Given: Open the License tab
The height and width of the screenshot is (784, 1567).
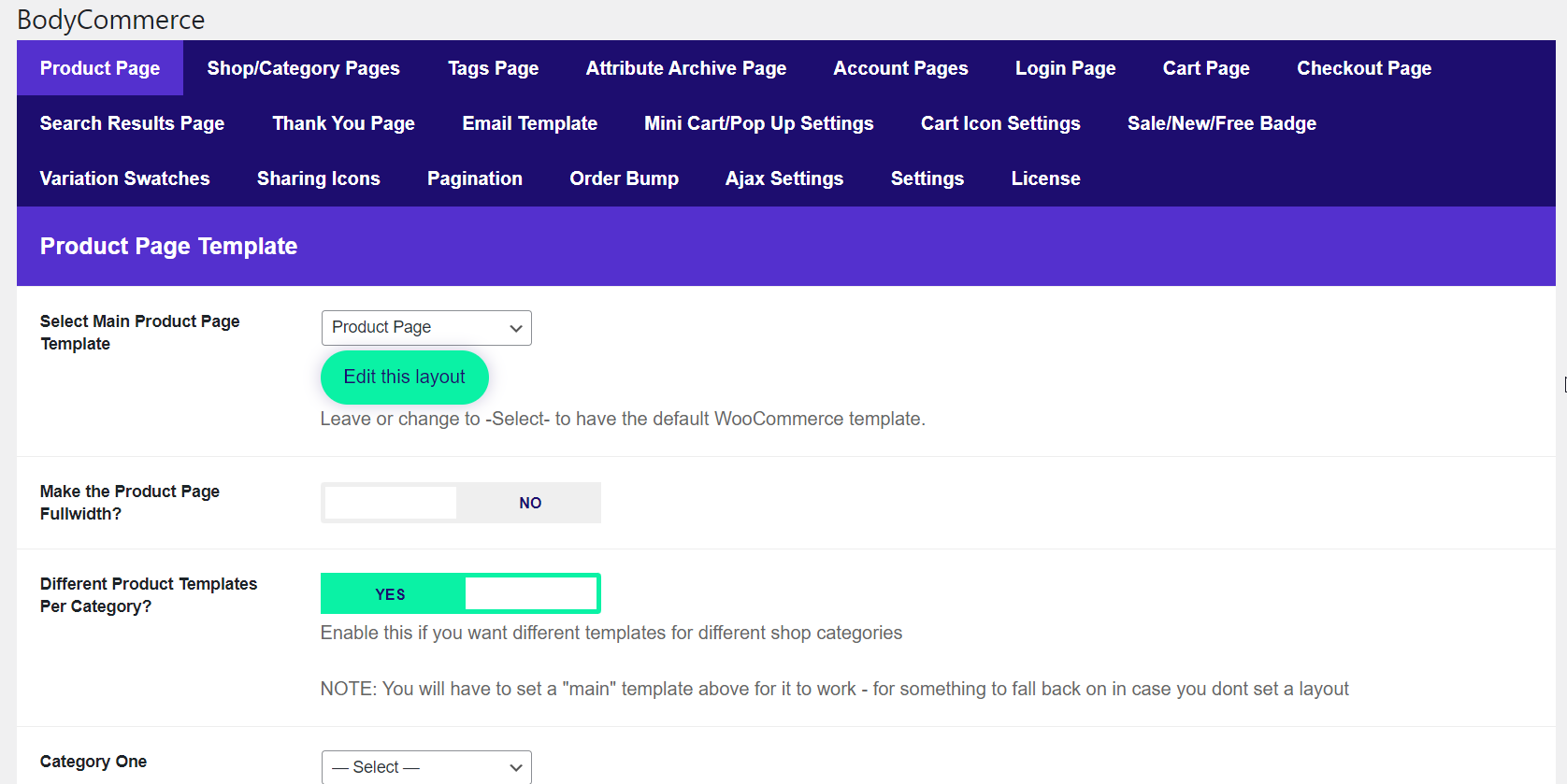Looking at the screenshot, I should 1044,178.
